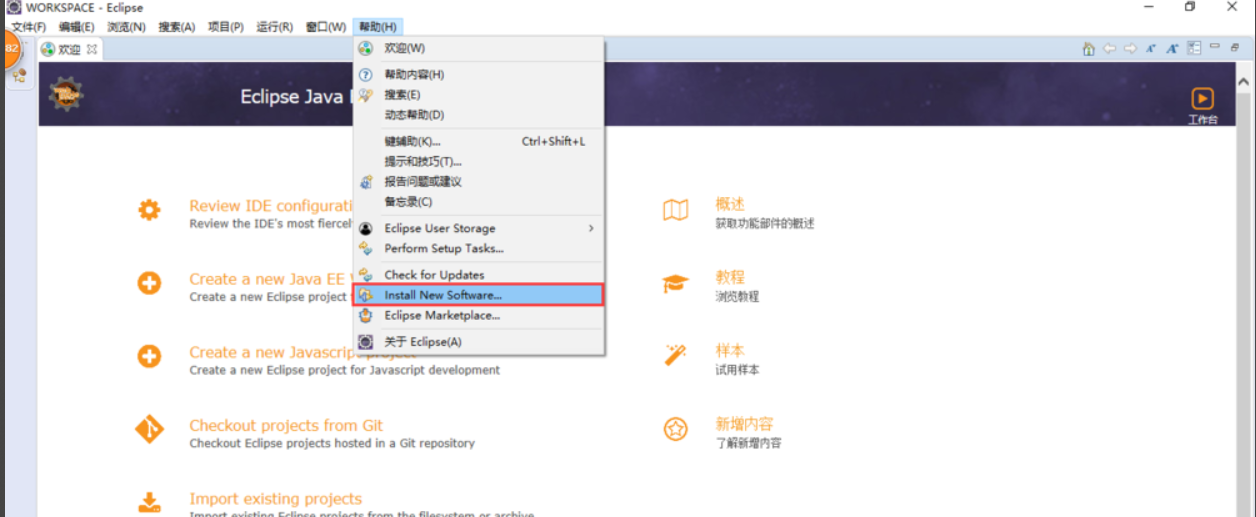Choose 报告问题或建议 menu entry

point(478,182)
